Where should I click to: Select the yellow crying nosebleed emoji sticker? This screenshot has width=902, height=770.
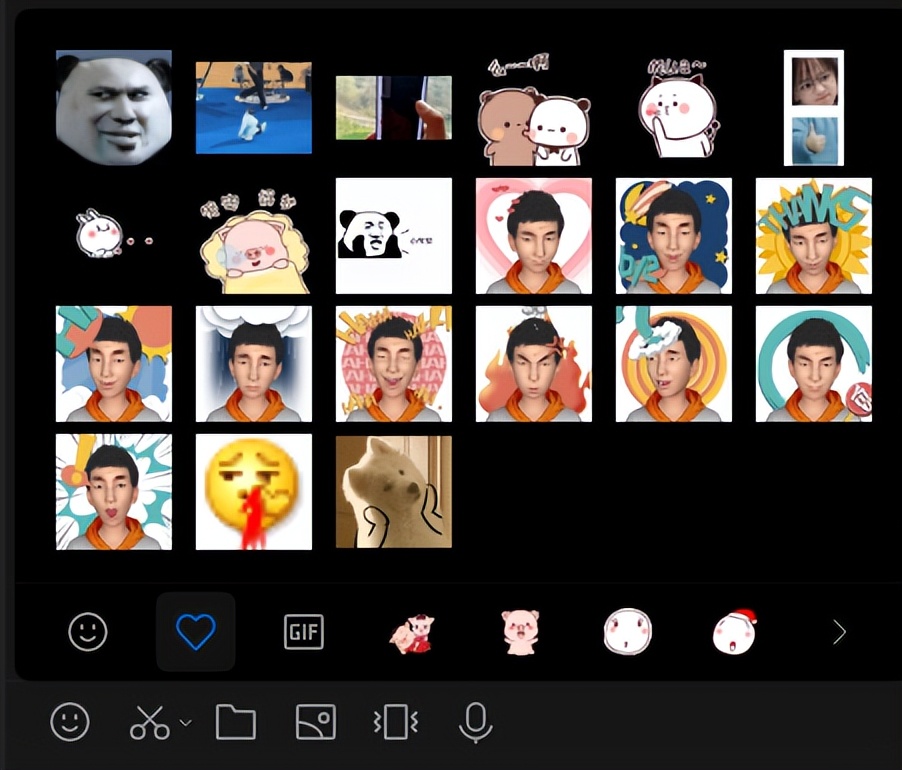pyautogui.click(x=253, y=491)
